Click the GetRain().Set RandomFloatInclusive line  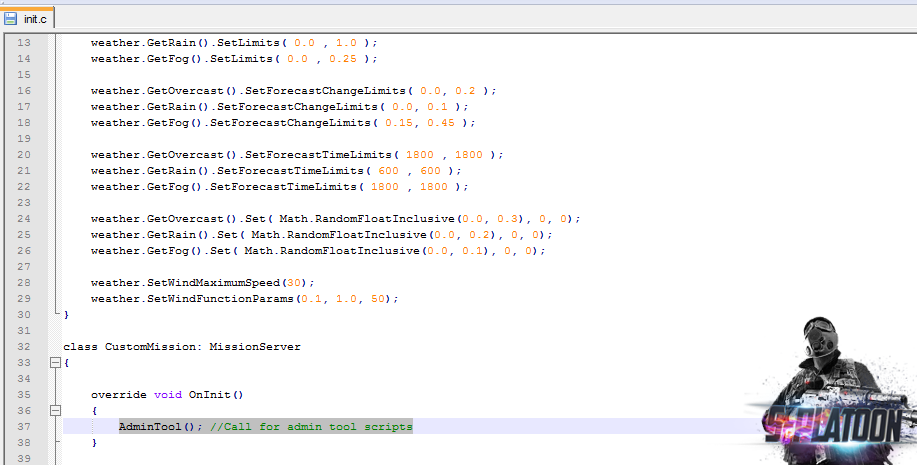click(x=322, y=235)
